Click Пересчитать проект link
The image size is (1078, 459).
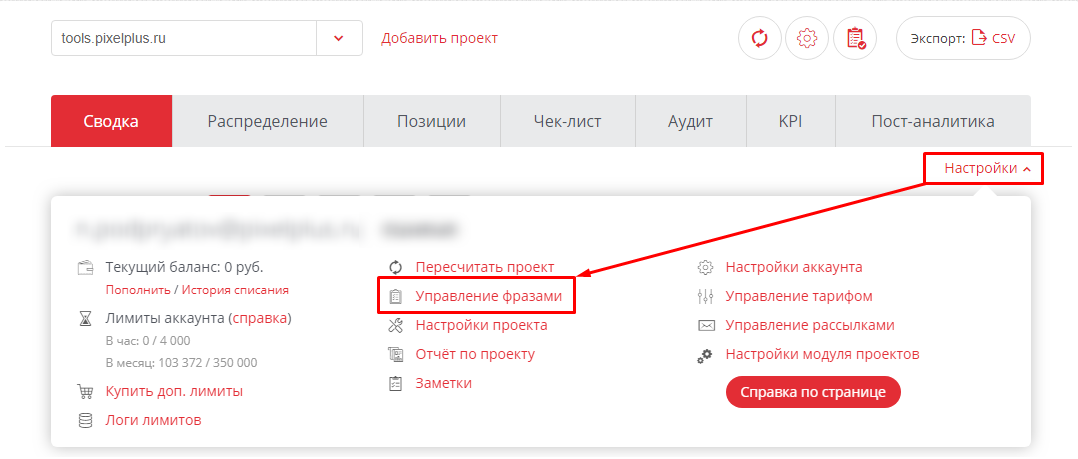(x=485, y=267)
